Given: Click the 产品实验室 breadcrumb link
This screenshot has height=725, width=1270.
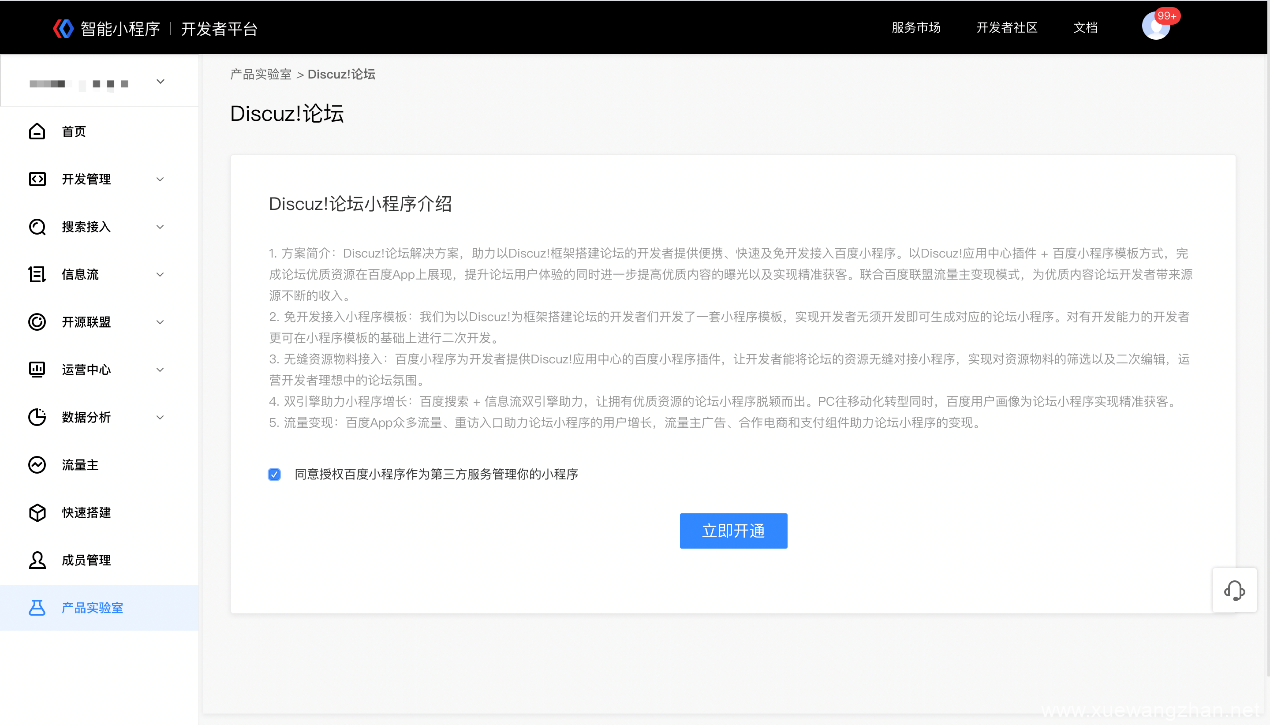Looking at the screenshot, I should coord(261,75).
